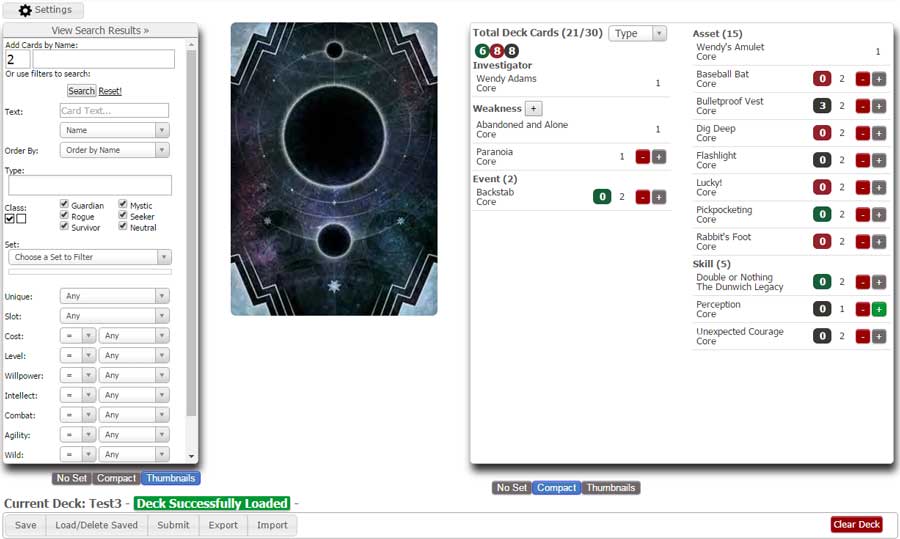The image size is (900, 539).
Task: Decrease Backstab count with minus button
Action: point(643,197)
